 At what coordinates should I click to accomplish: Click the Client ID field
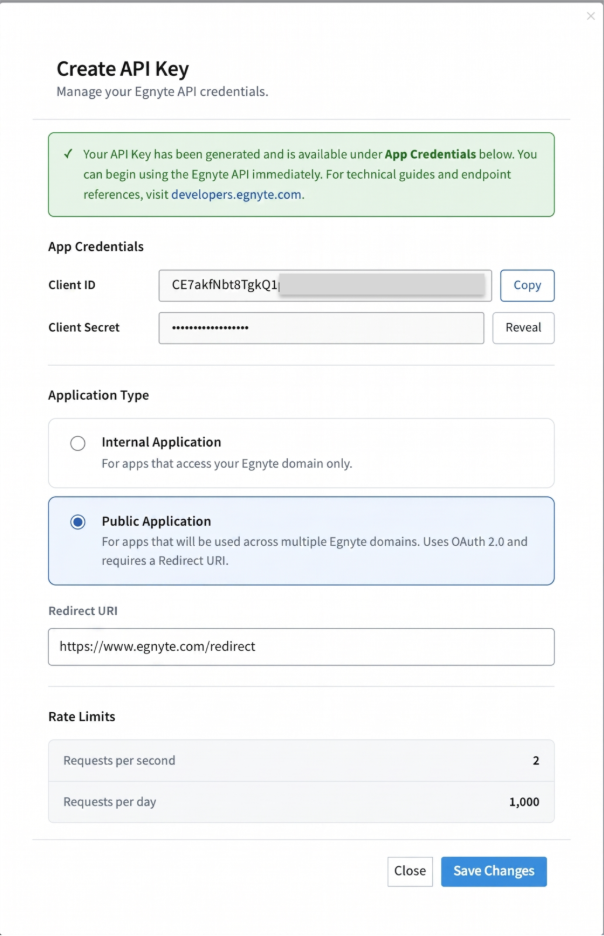(x=325, y=285)
